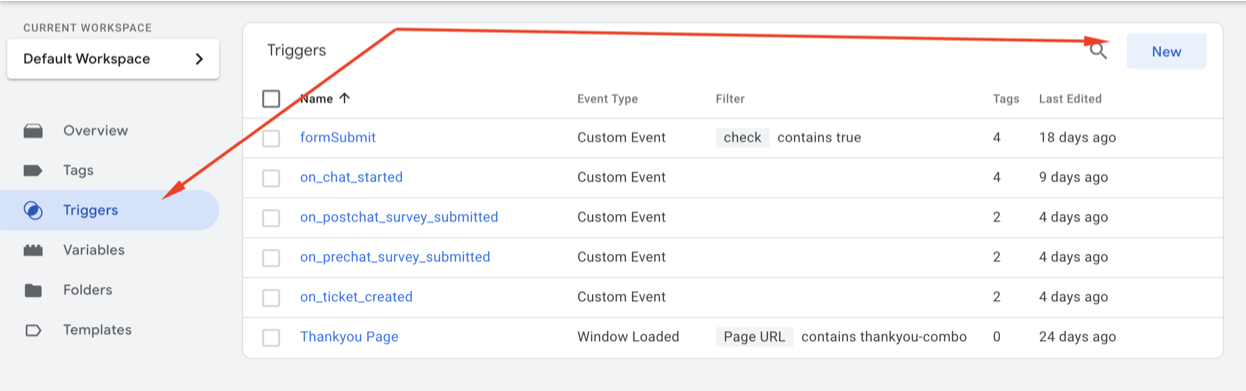Click the Name column header
The image size is (1246, 391).
tap(316, 98)
